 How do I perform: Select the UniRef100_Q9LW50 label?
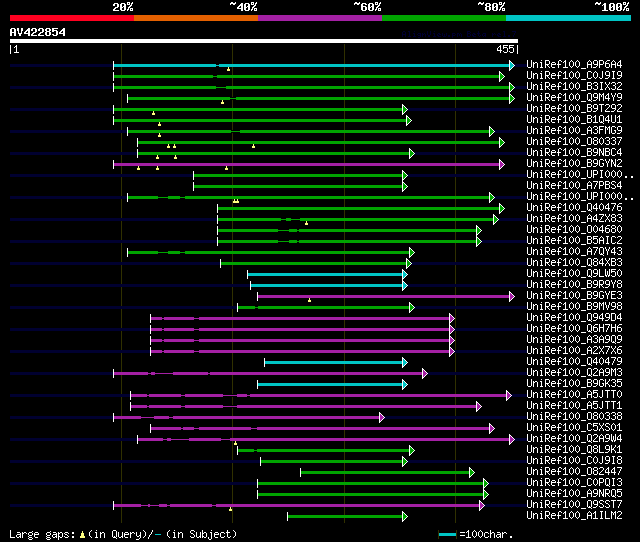(x=574, y=274)
